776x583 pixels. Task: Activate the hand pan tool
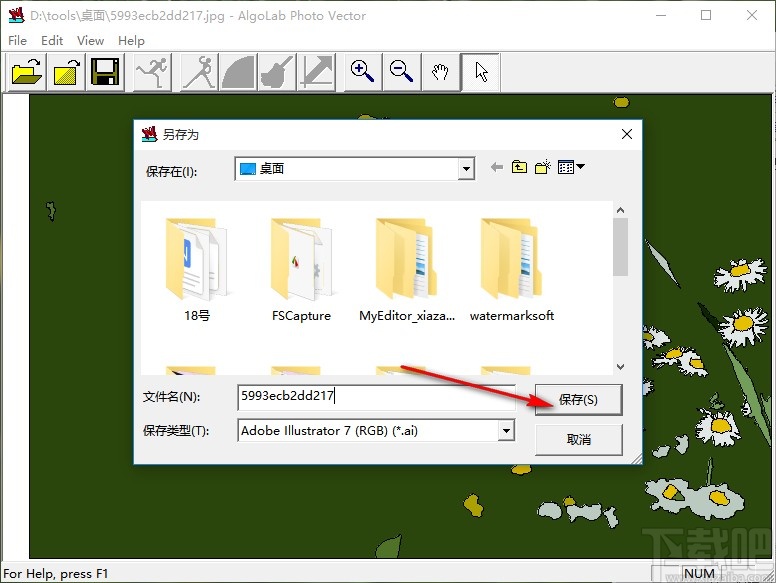coord(440,72)
